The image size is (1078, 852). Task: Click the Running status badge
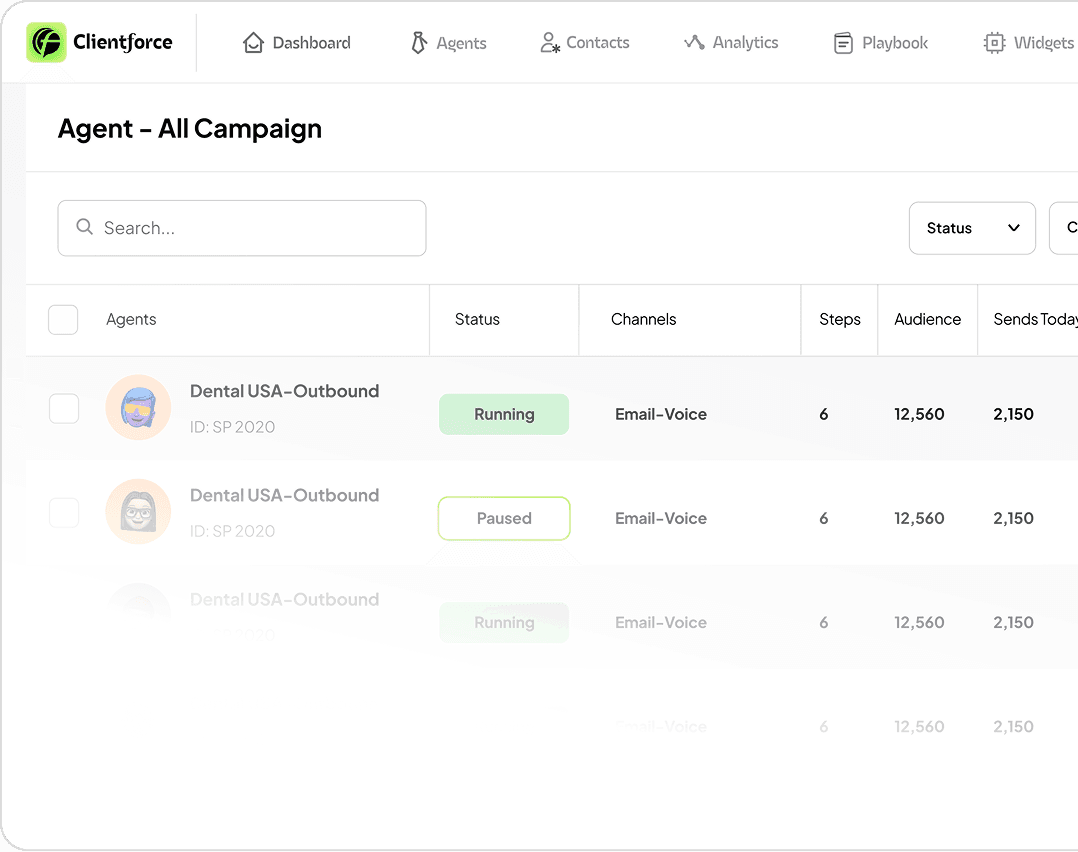pyautogui.click(x=504, y=414)
